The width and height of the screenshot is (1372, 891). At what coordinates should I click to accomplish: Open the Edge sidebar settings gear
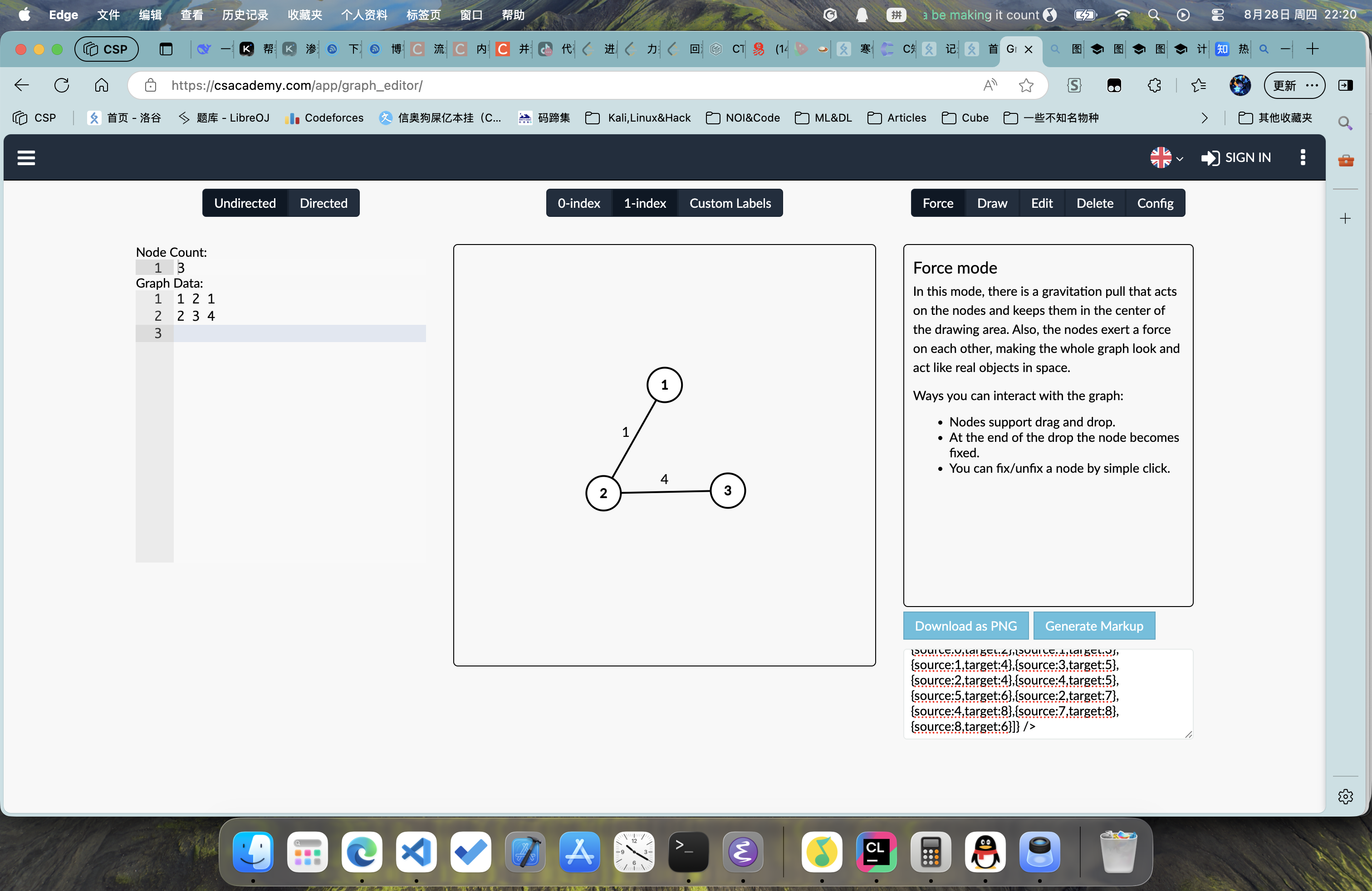[x=1345, y=796]
